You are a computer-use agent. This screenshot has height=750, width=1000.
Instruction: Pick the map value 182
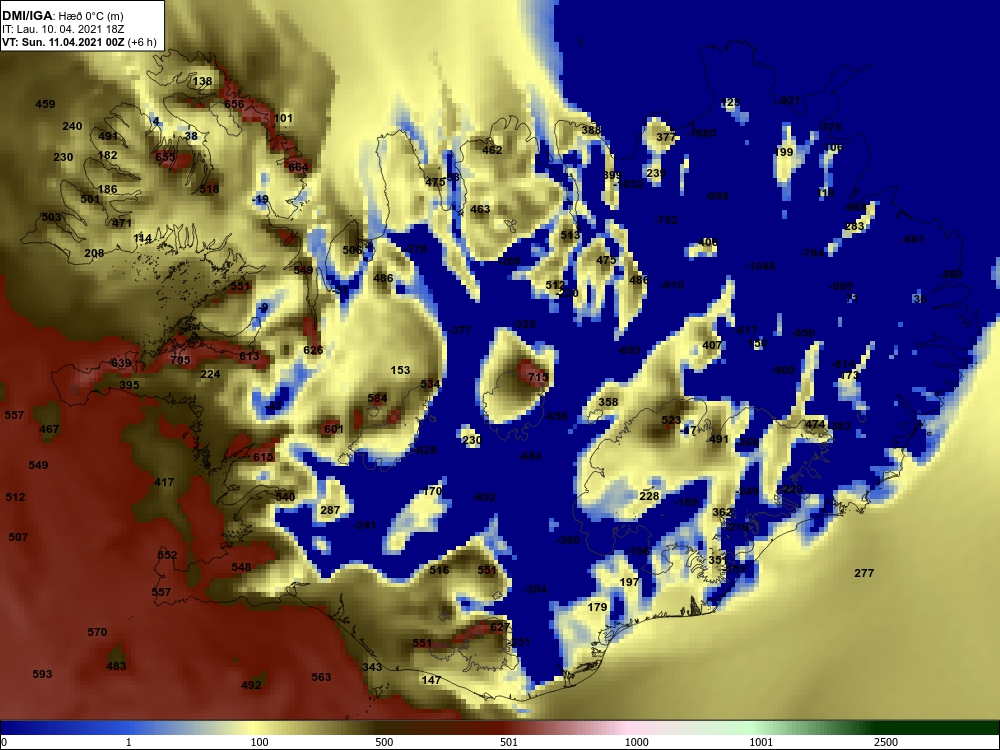click(108, 155)
